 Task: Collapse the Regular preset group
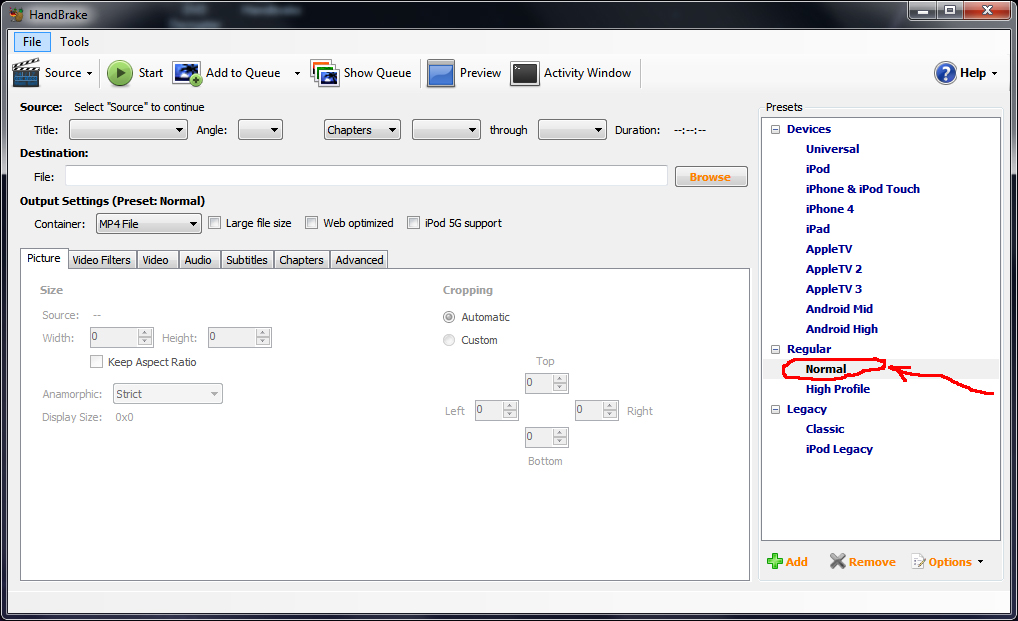click(775, 349)
